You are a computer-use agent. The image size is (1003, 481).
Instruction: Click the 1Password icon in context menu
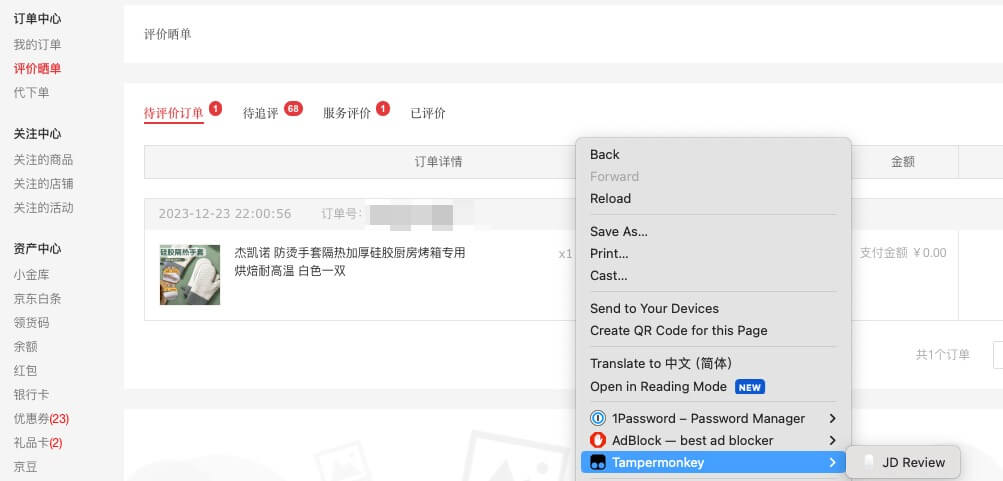[x=597, y=419]
